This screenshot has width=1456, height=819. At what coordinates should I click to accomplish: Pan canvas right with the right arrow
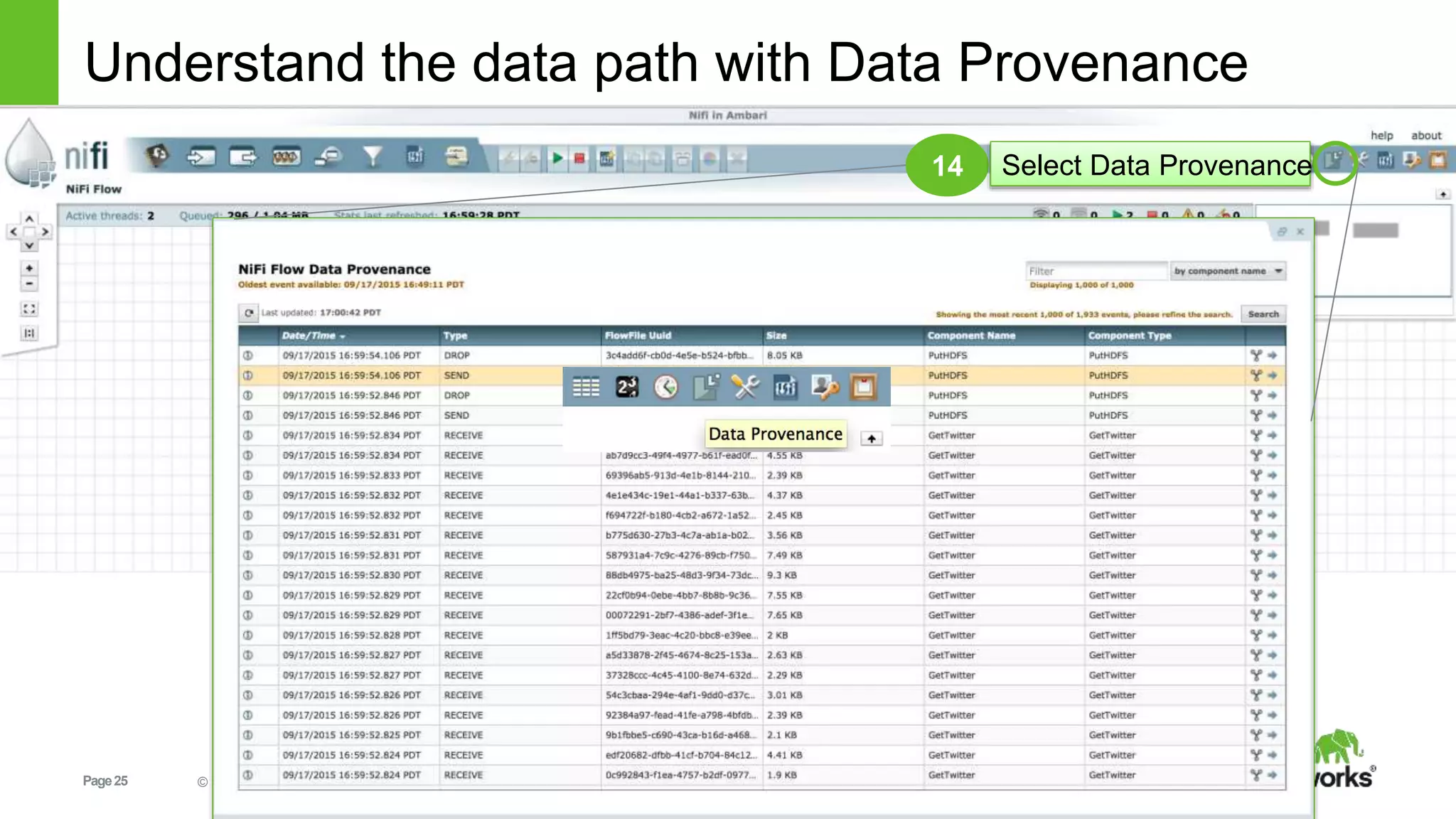pyautogui.click(x=45, y=232)
